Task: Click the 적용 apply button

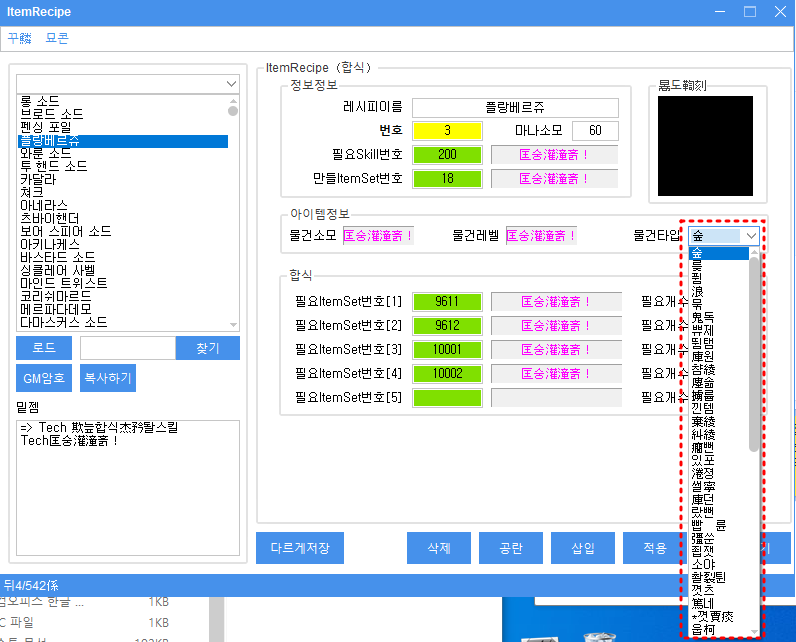Action: pyautogui.click(x=654, y=548)
